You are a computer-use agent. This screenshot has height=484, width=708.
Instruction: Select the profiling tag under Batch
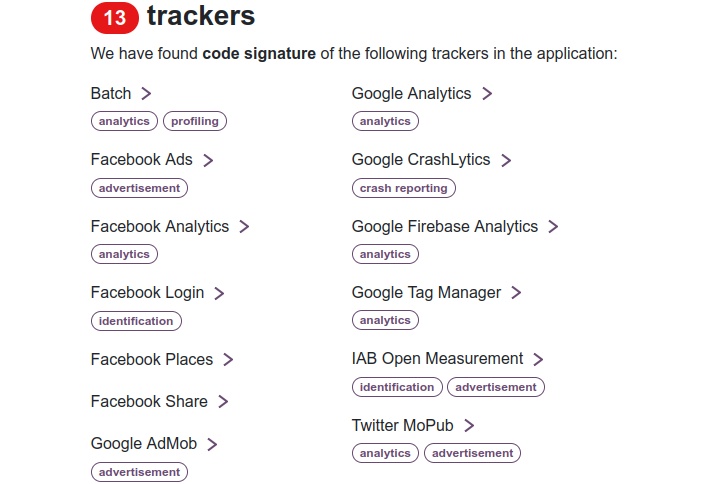tap(195, 121)
